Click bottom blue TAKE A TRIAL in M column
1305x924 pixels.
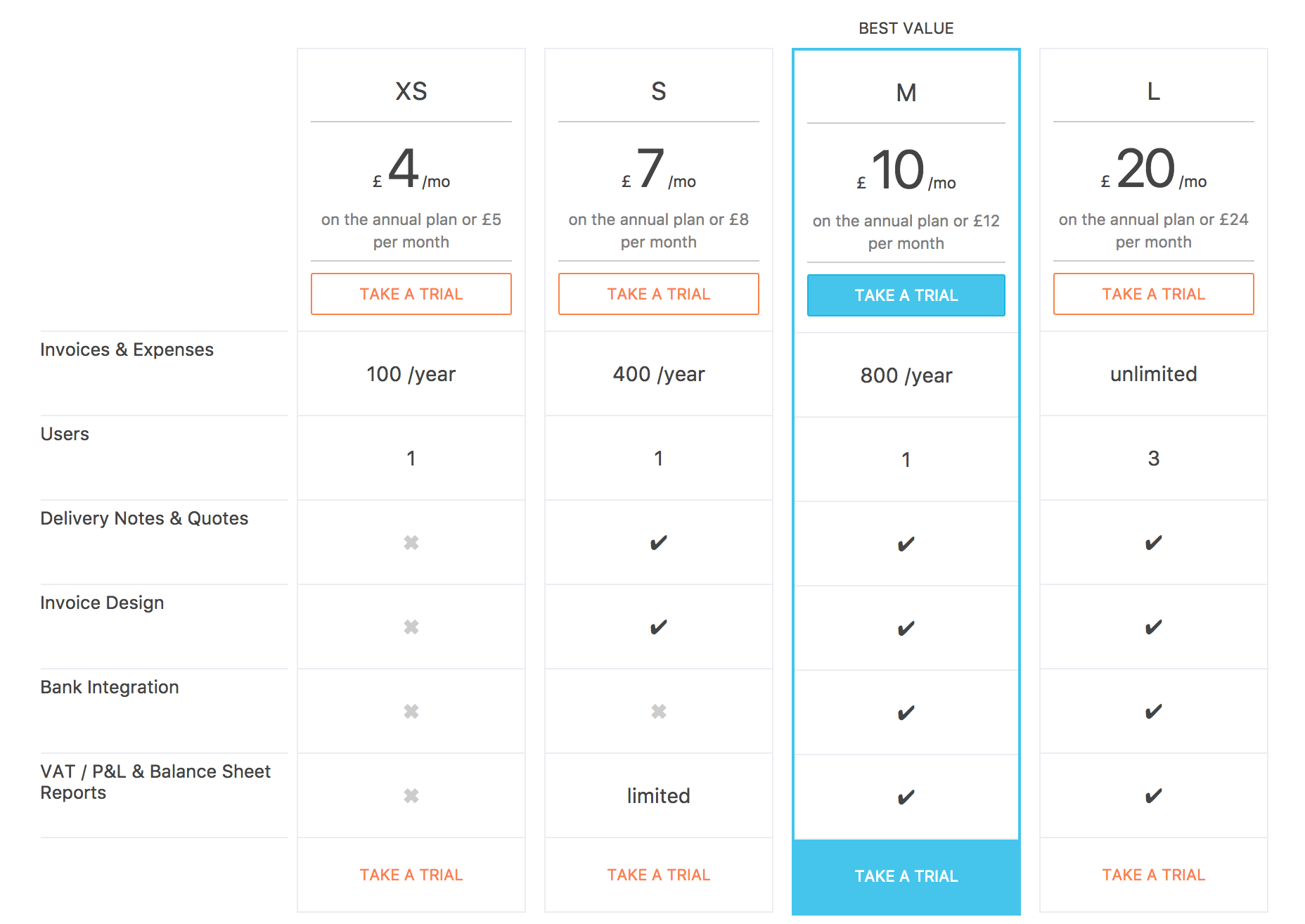pos(906,876)
